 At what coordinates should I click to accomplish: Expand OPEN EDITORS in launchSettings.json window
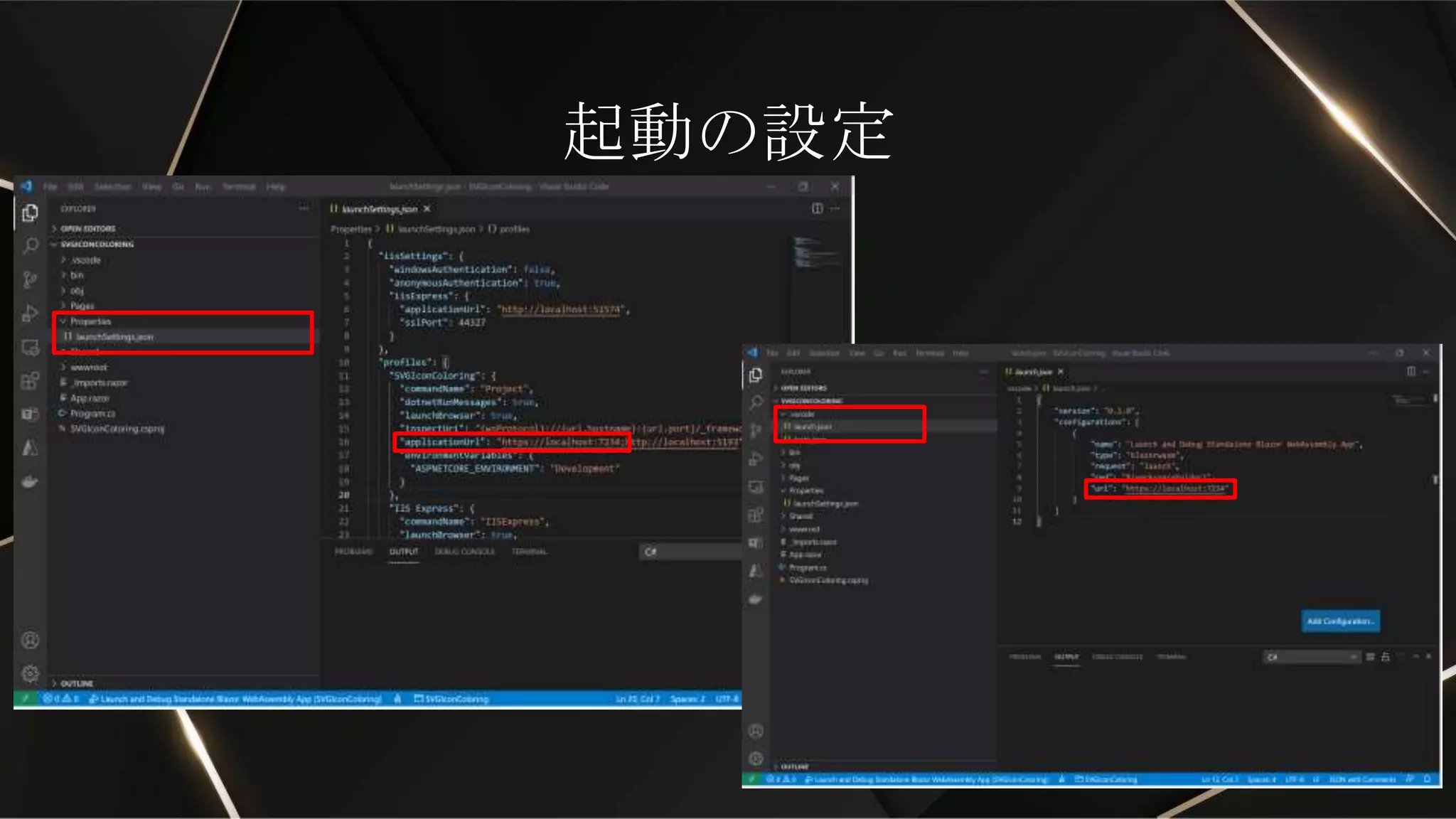tap(87, 228)
